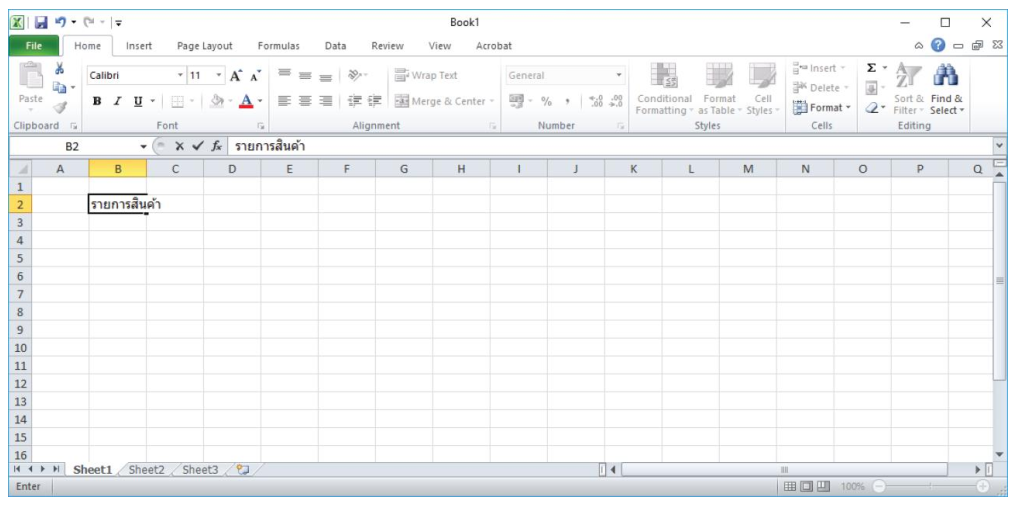Image resolution: width=1015 pixels, height=507 pixels.
Task: Expand the General number format dropdown
Action: pyautogui.click(x=619, y=75)
